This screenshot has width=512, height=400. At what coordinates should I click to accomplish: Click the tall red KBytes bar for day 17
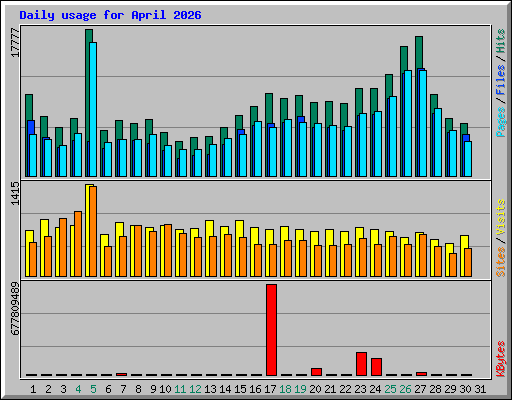(x=271, y=330)
